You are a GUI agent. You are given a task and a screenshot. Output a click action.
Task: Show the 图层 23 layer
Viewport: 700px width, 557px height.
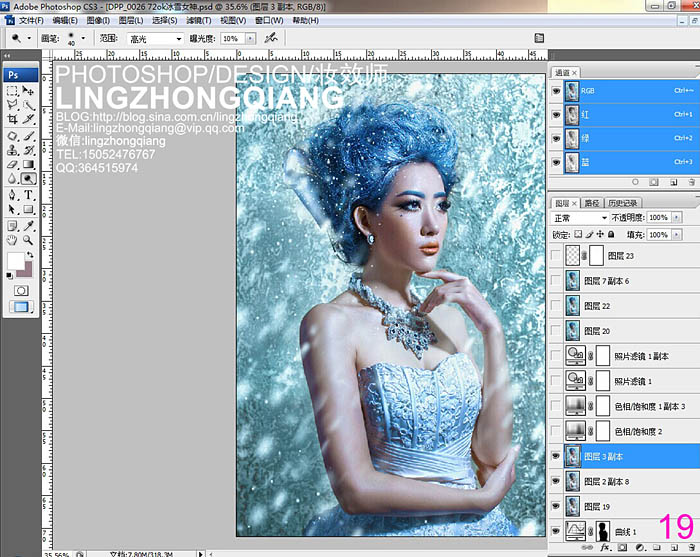(x=556, y=255)
